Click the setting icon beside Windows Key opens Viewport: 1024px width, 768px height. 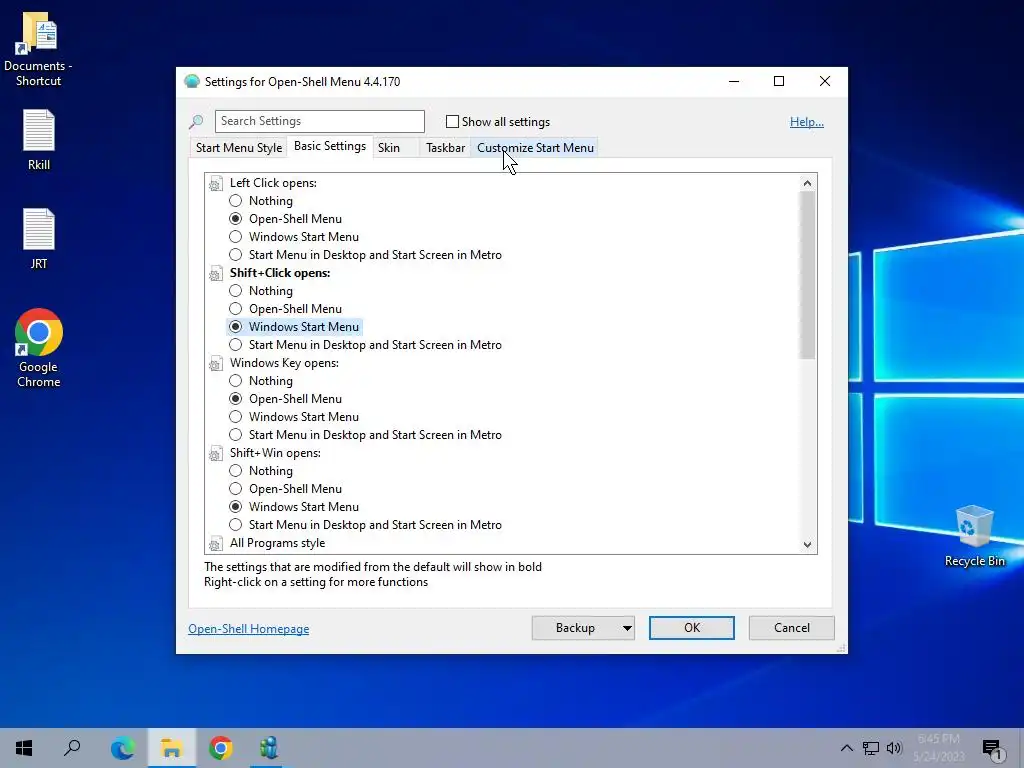pyautogui.click(x=216, y=364)
